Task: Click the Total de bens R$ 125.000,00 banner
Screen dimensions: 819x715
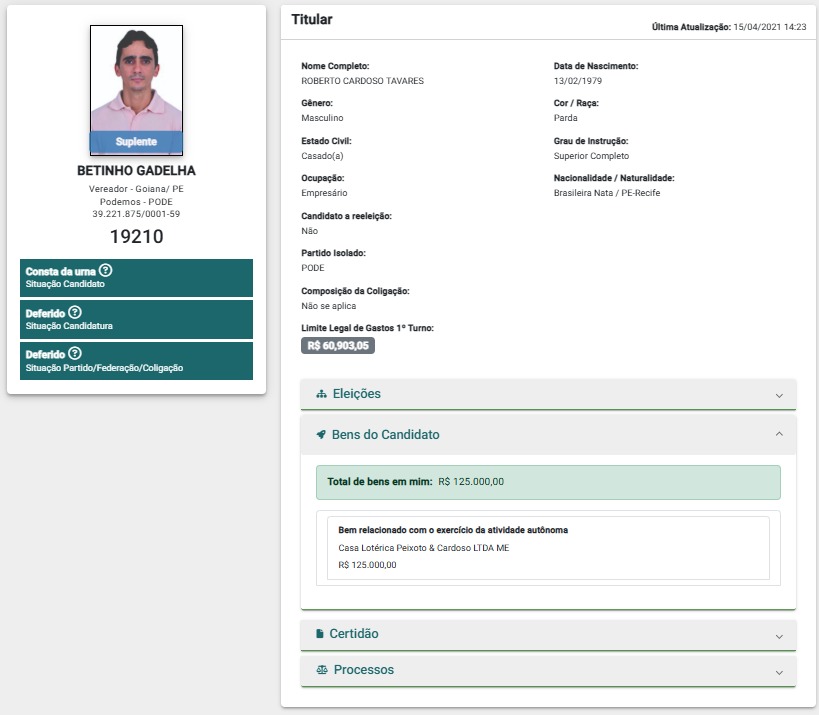Action: (x=548, y=482)
